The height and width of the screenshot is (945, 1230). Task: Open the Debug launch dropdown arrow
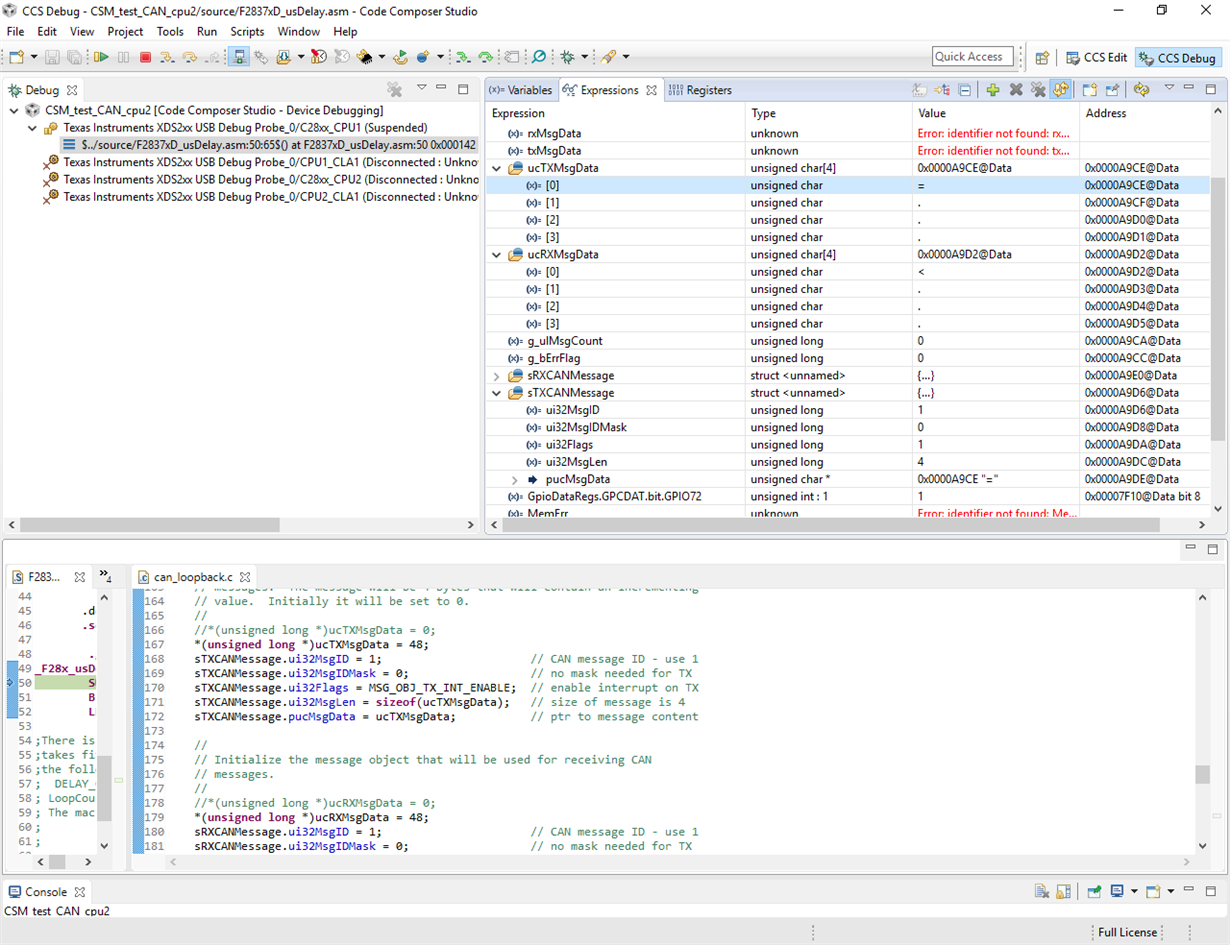point(584,57)
